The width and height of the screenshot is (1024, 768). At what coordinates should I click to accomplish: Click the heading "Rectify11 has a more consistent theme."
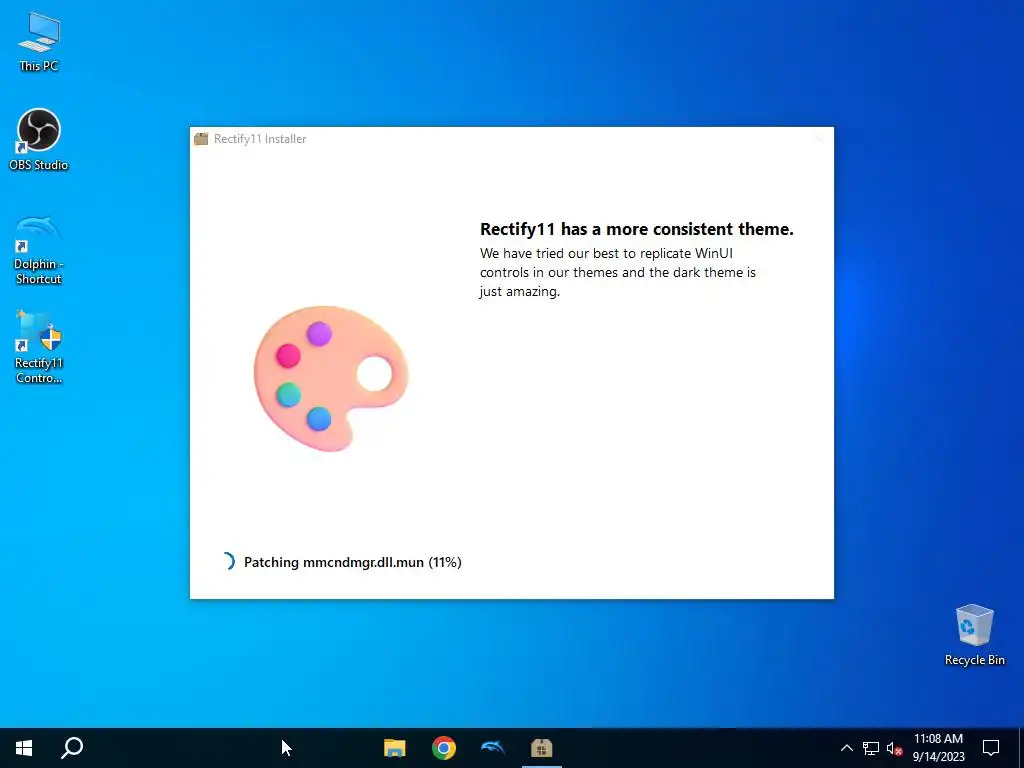[x=637, y=229]
